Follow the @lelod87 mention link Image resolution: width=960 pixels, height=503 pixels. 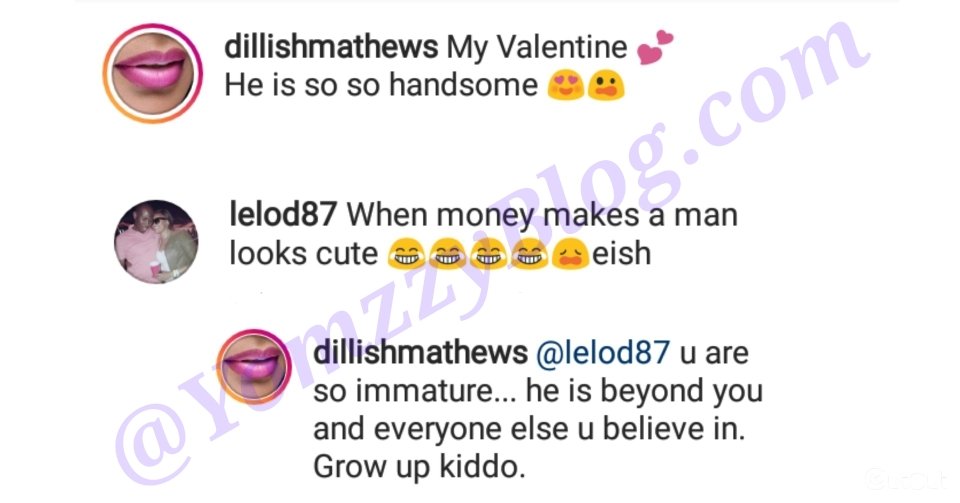pyautogui.click(x=602, y=352)
